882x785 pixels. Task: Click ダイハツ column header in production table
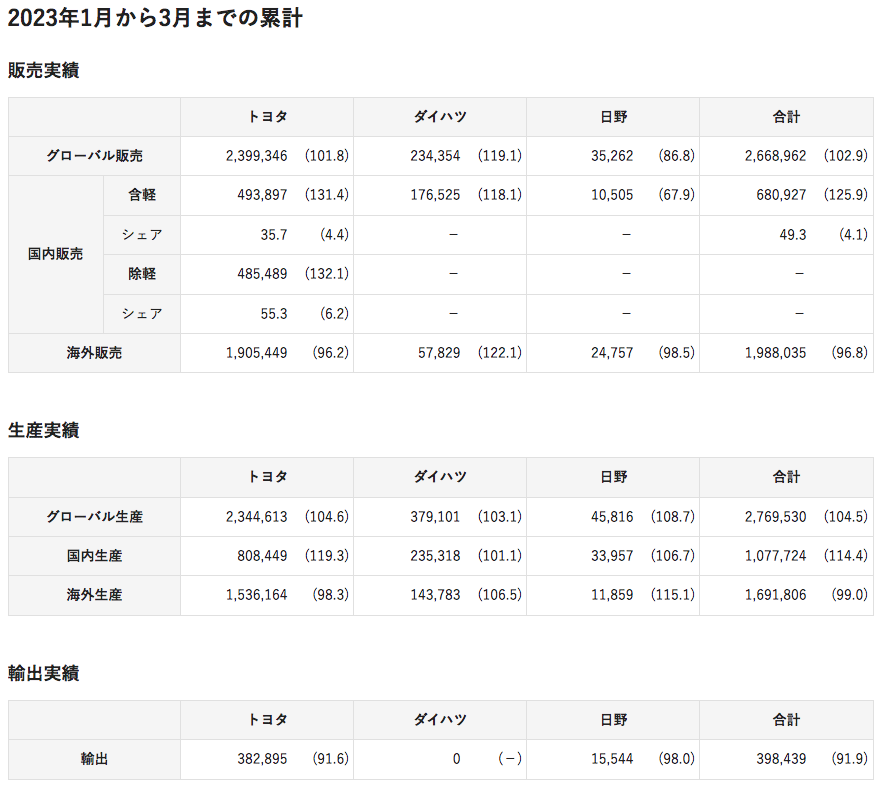pos(439,477)
